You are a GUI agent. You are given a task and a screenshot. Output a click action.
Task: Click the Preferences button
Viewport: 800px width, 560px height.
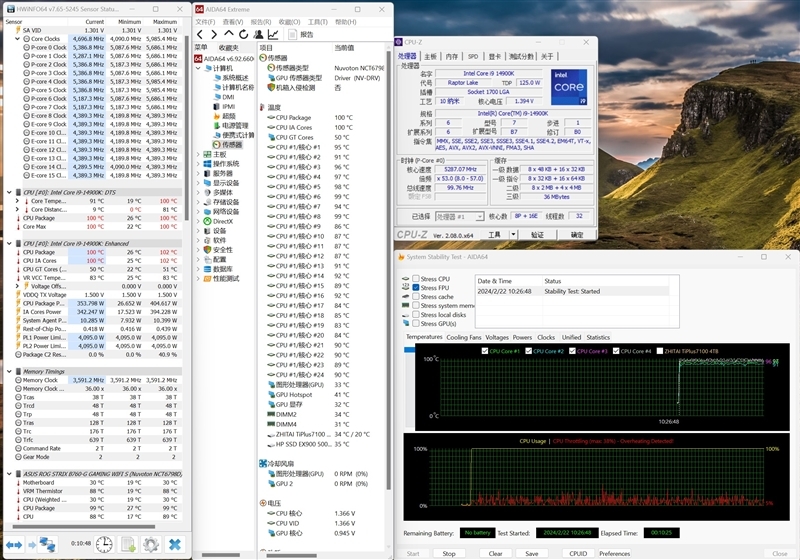614,553
